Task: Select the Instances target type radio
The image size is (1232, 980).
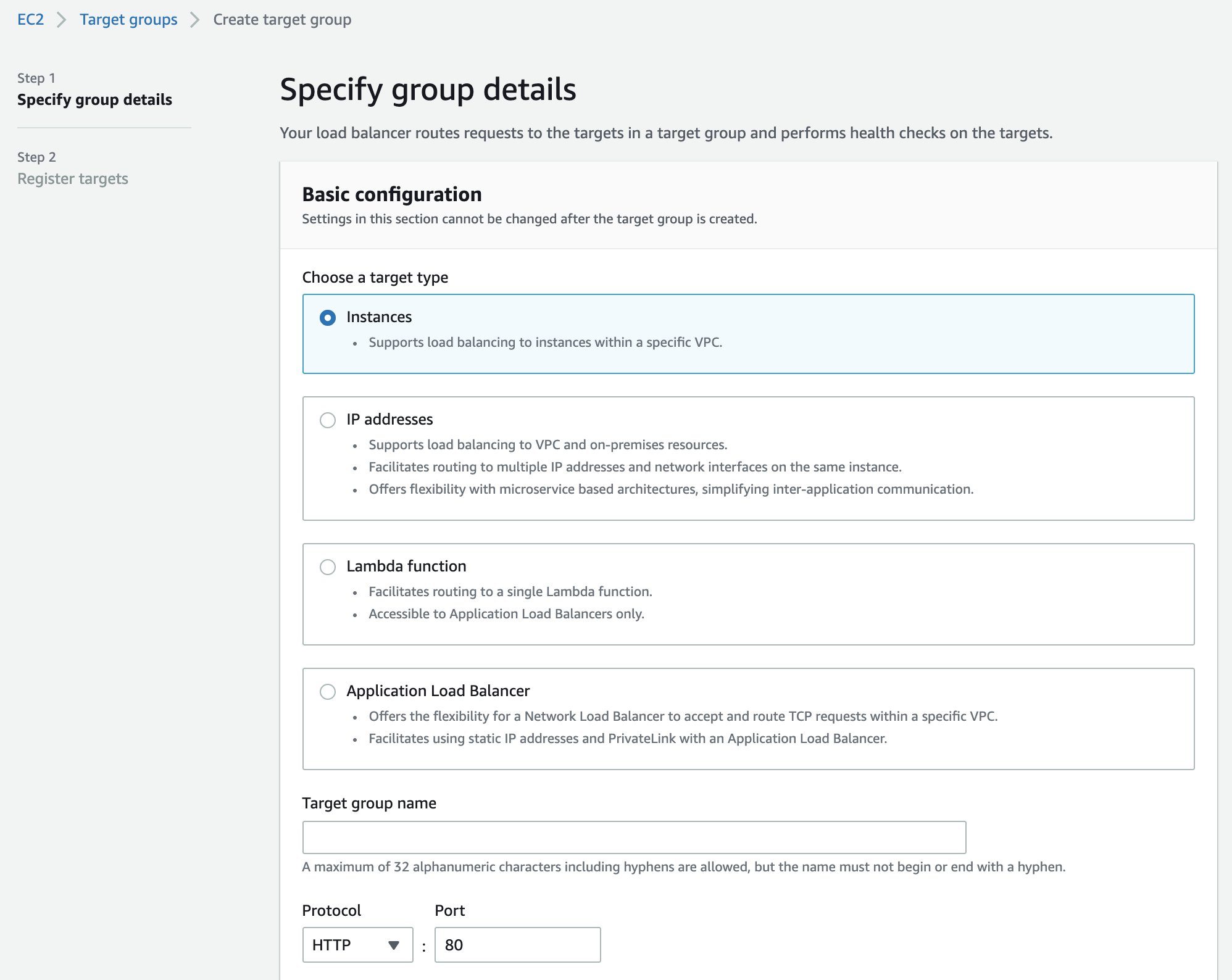Action: coord(328,318)
